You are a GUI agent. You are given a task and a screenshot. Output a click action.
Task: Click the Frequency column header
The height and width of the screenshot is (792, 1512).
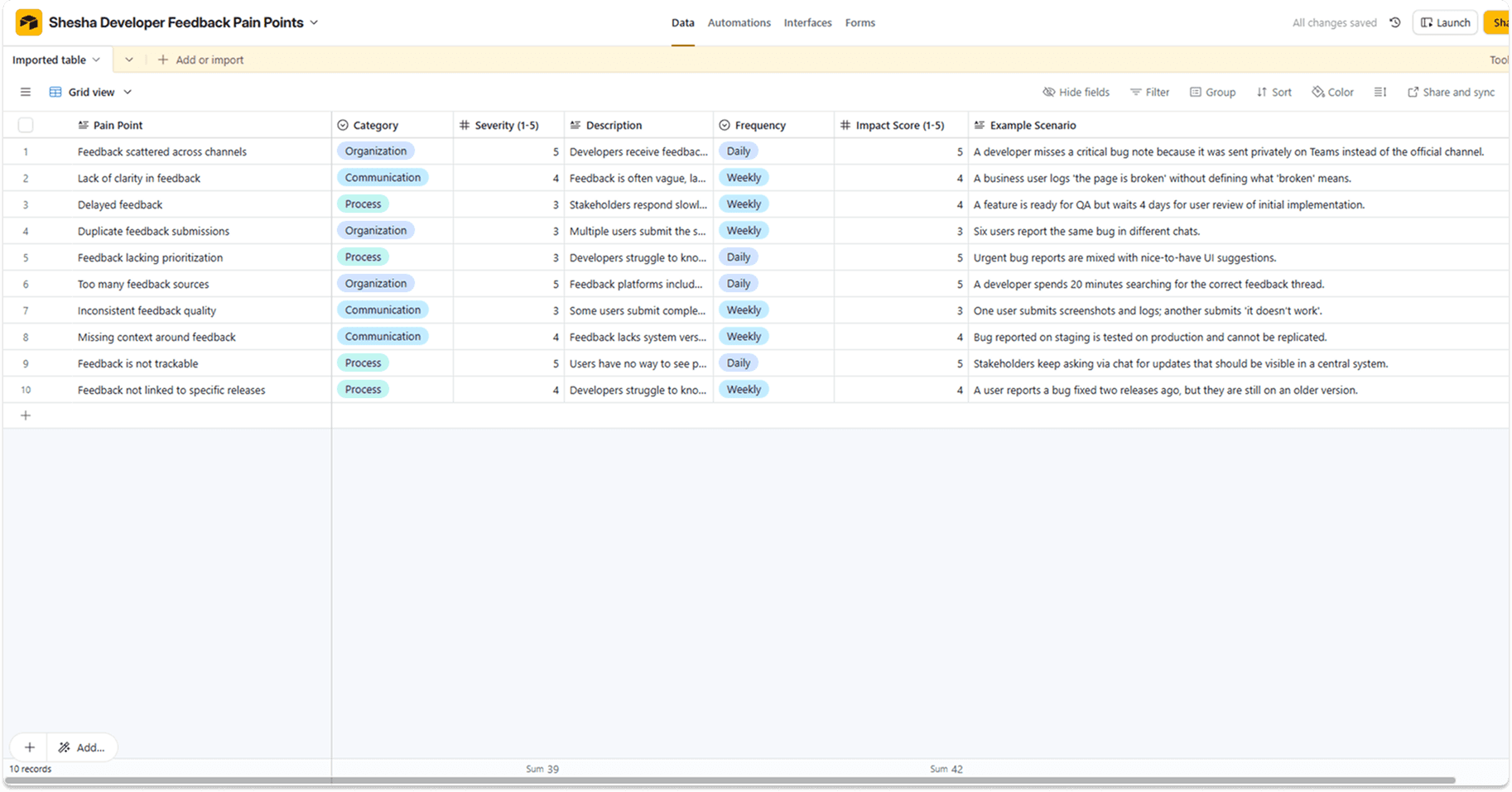pos(773,125)
